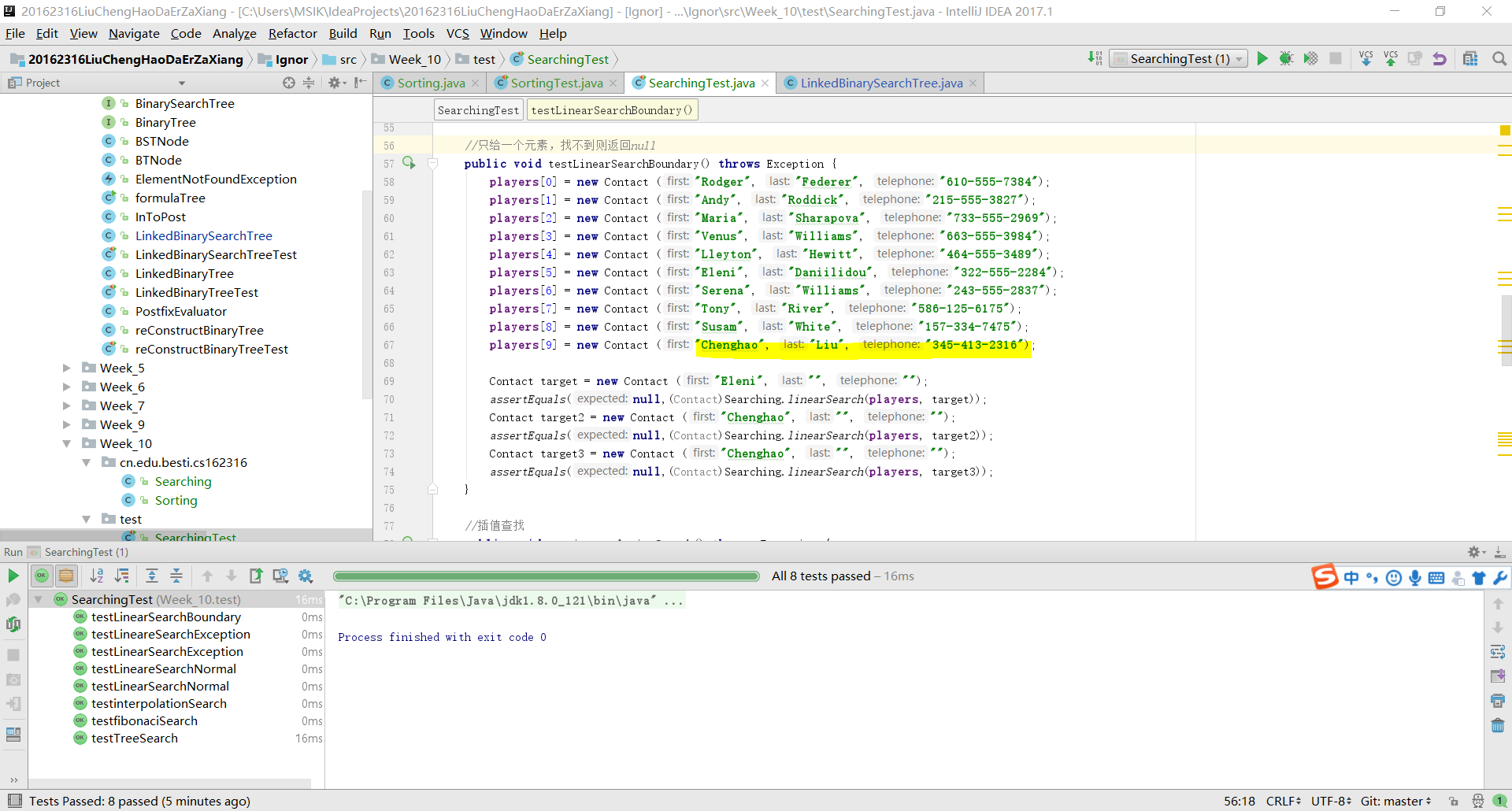
Task: Select testTreeSearch result row
Action: 176,738
